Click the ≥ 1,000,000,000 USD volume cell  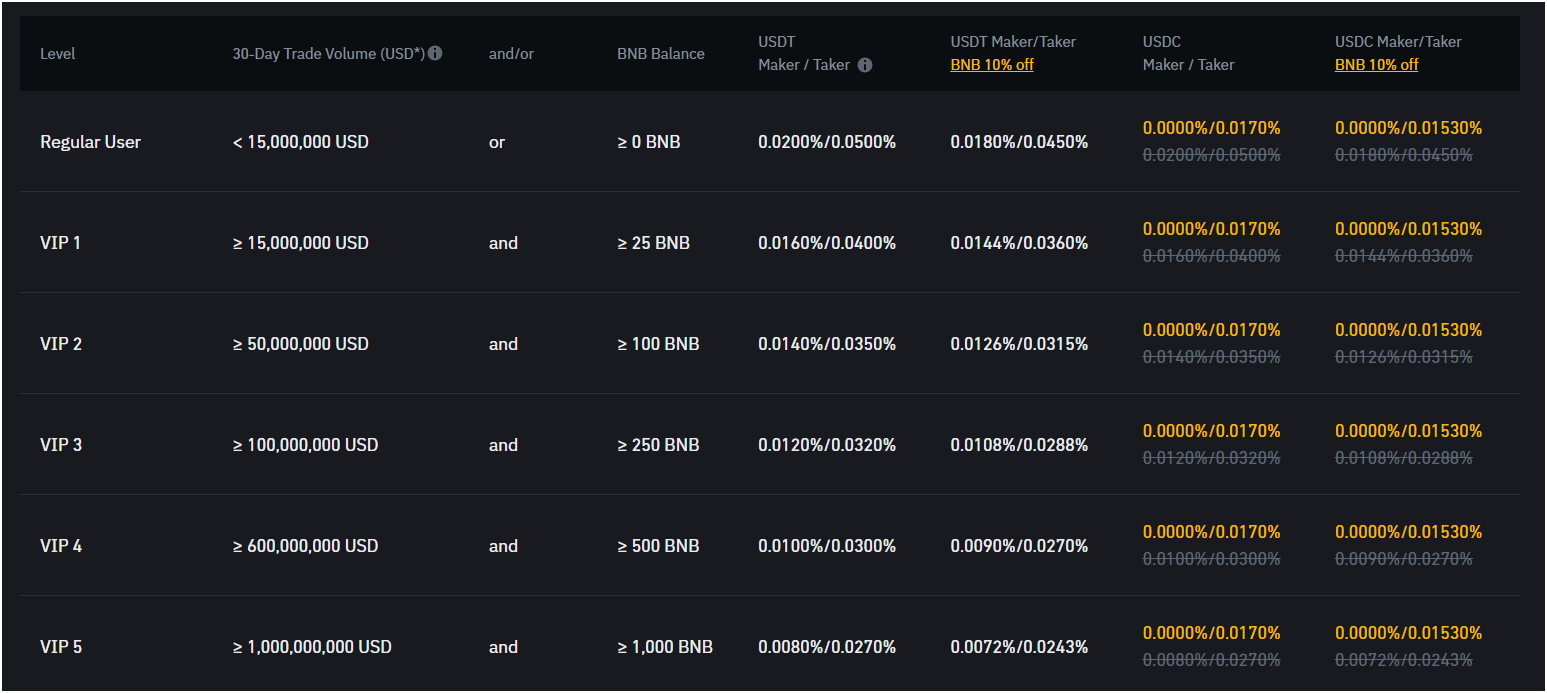312,647
